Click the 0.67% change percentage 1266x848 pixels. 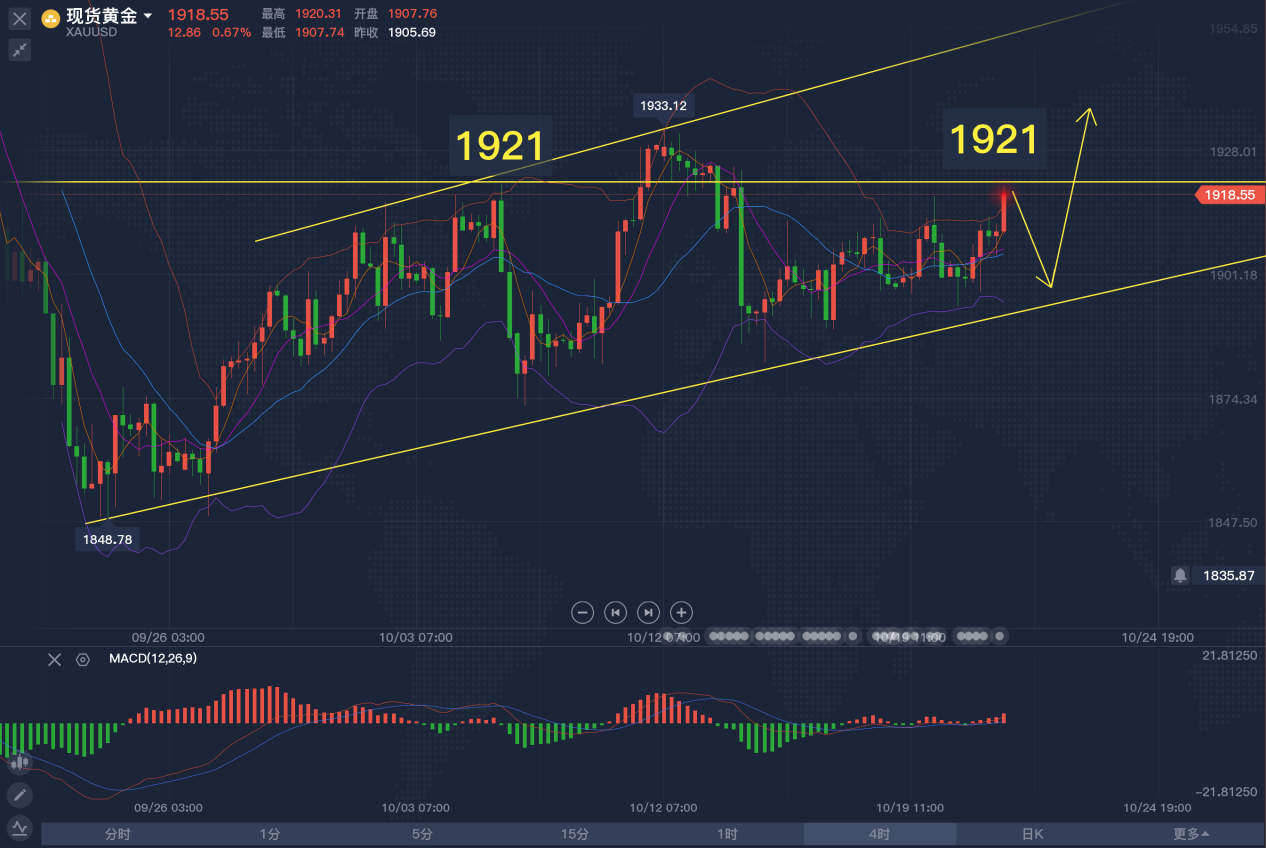pyautogui.click(x=231, y=32)
